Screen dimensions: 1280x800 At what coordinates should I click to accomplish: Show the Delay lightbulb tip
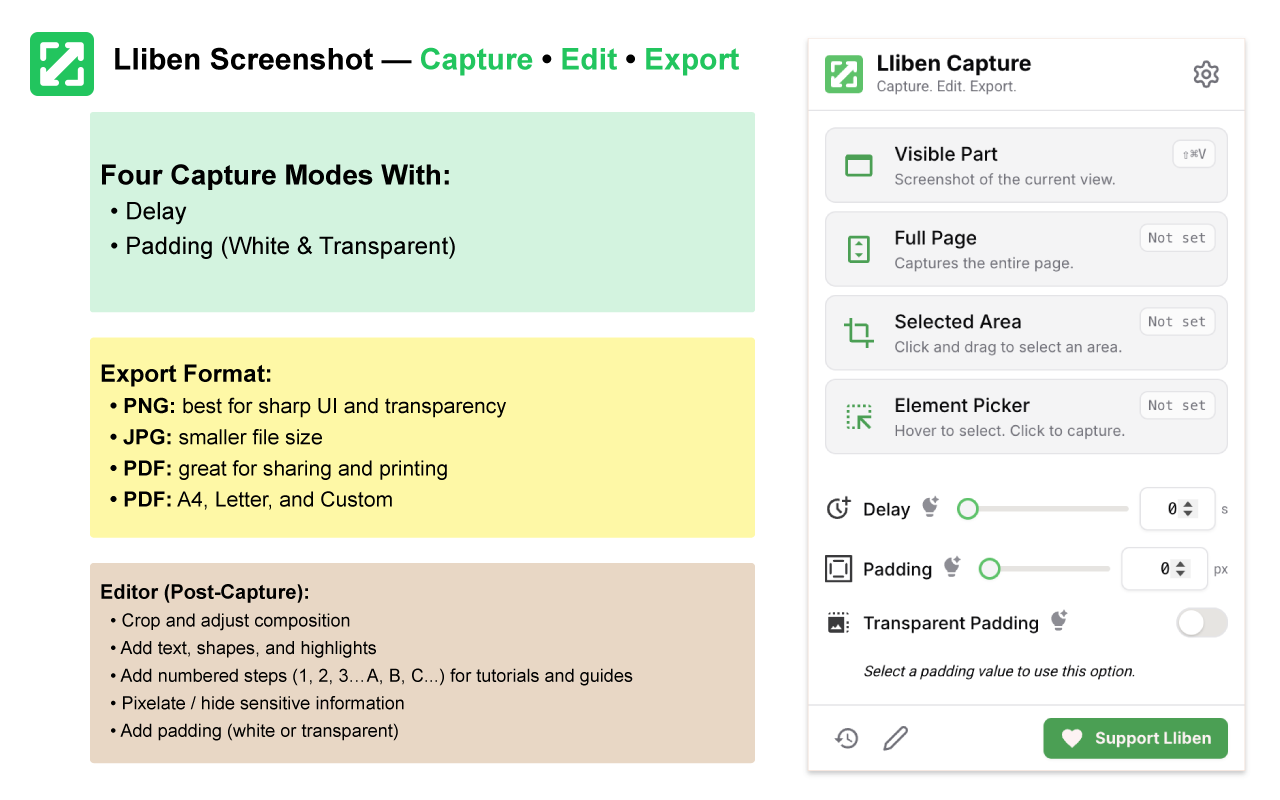coord(931,506)
